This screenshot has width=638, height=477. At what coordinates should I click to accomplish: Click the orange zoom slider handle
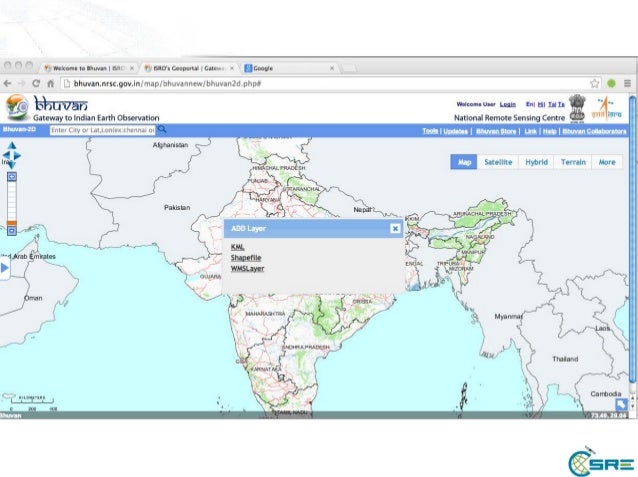tap(12, 223)
